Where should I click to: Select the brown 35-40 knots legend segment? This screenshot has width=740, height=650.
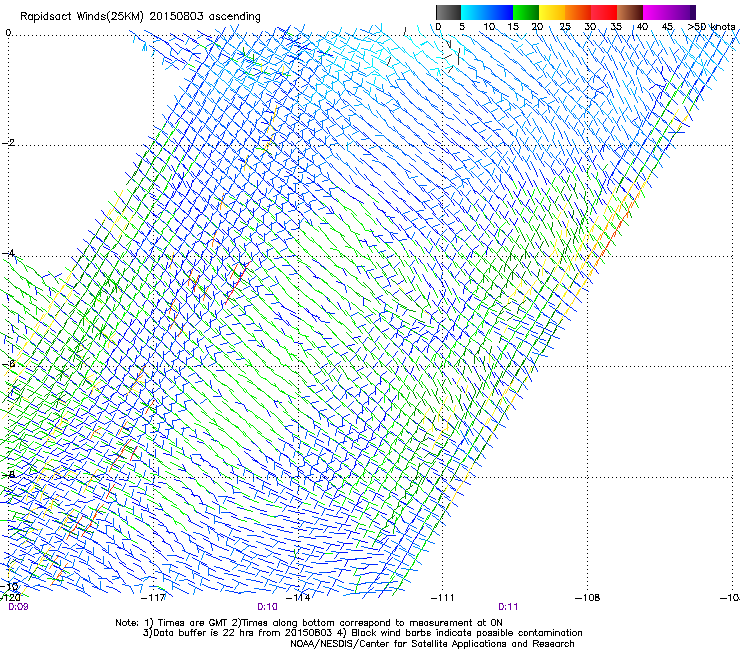[x=630, y=12]
